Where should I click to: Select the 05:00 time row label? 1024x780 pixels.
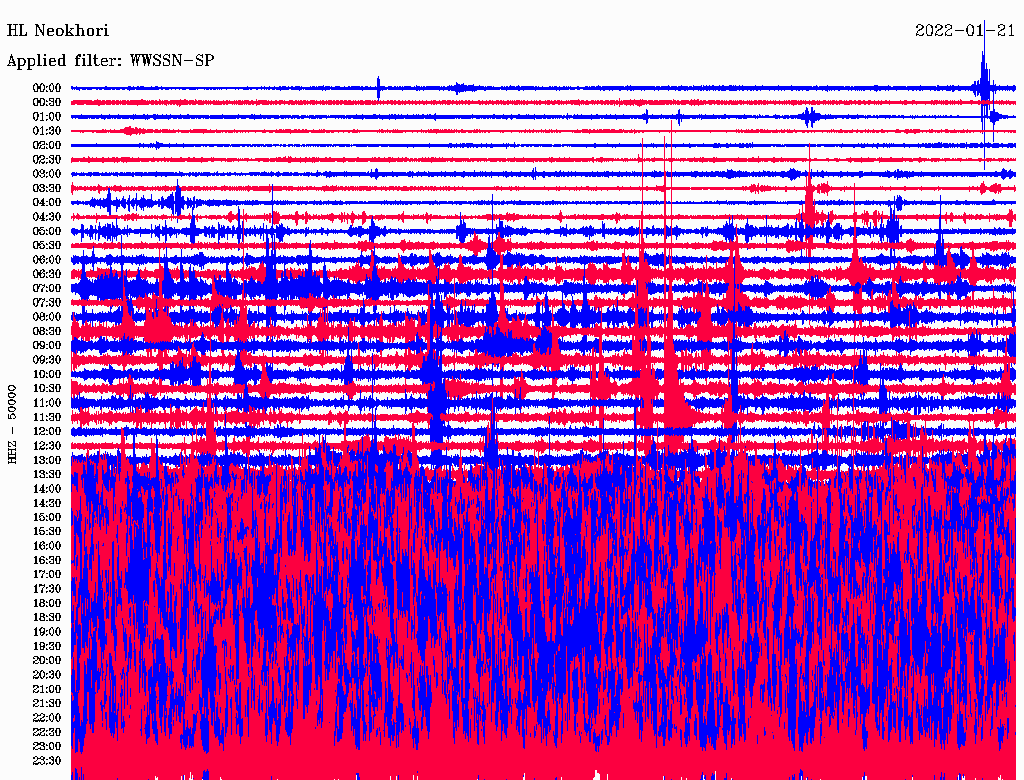46,231
